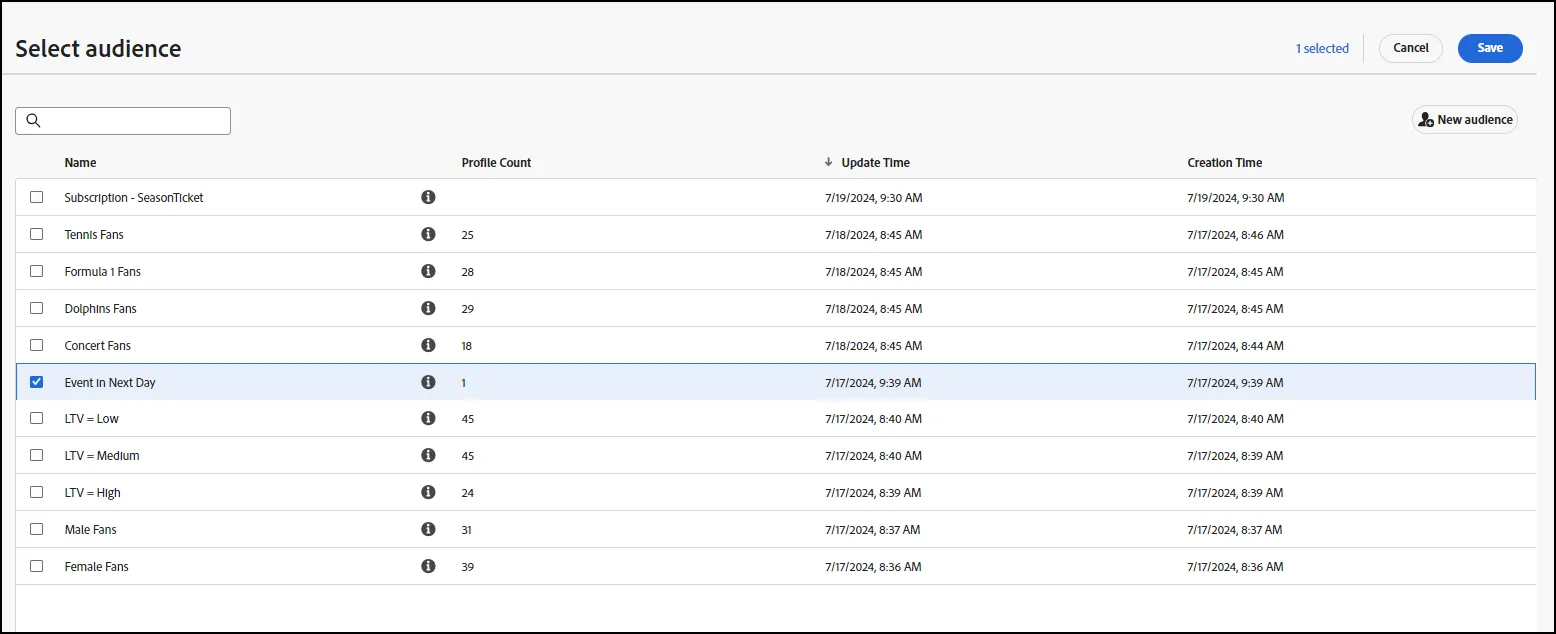Create a New audience
This screenshot has height=634, width=1556.
coord(1465,120)
